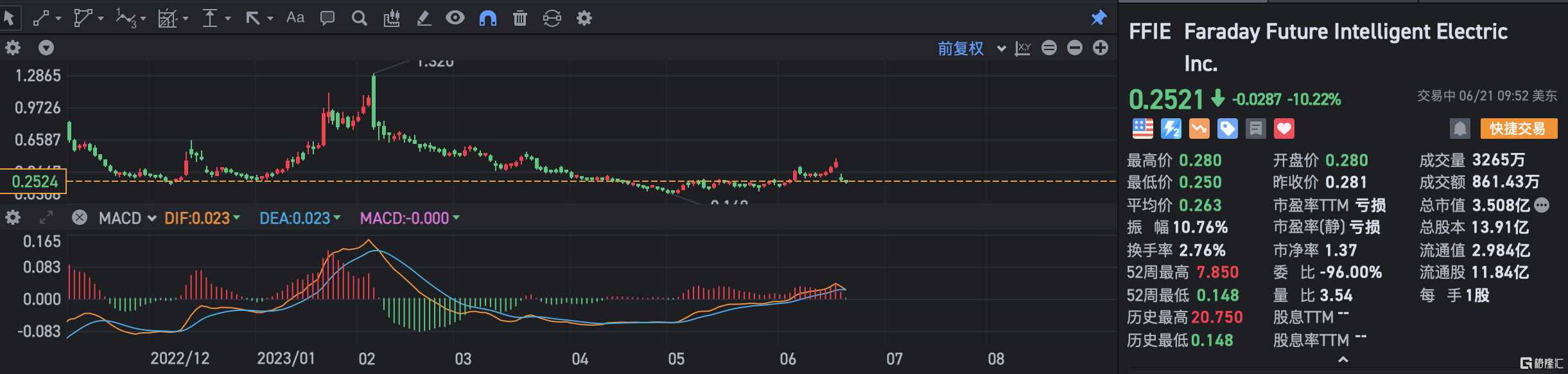This screenshot has height=374, width=1568.
Task: Click the lightning Level 2 icon
Action: (x=1171, y=129)
